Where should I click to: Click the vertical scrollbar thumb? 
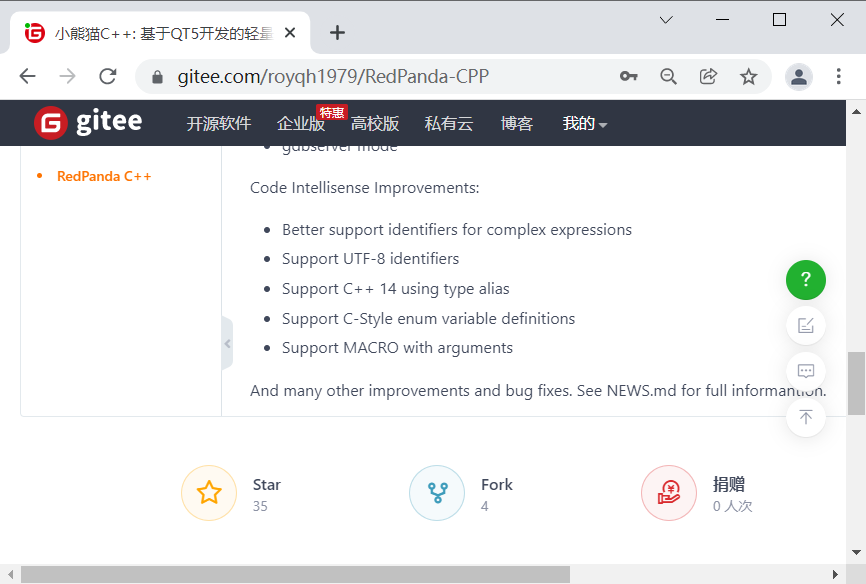coord(856,383)
